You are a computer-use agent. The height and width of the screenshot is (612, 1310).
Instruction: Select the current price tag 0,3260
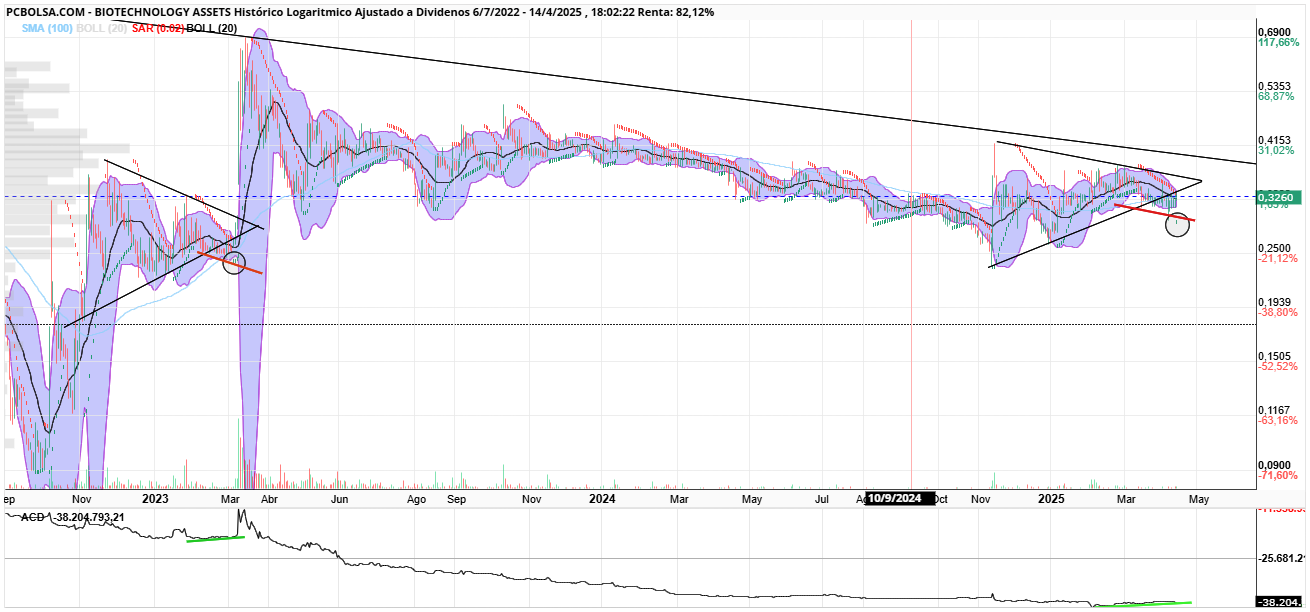coord(1277,197)
